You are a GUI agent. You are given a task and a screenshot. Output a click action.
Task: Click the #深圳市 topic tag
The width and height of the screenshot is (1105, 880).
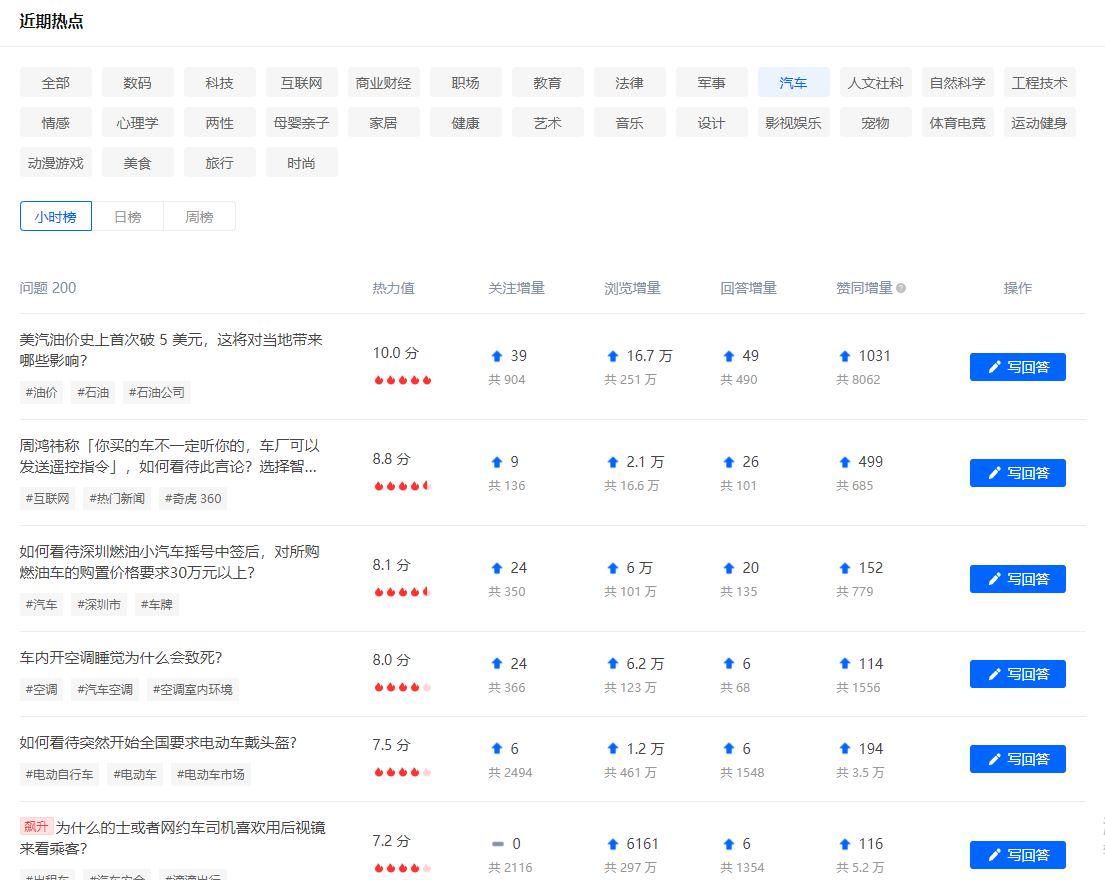coord(99,604)
